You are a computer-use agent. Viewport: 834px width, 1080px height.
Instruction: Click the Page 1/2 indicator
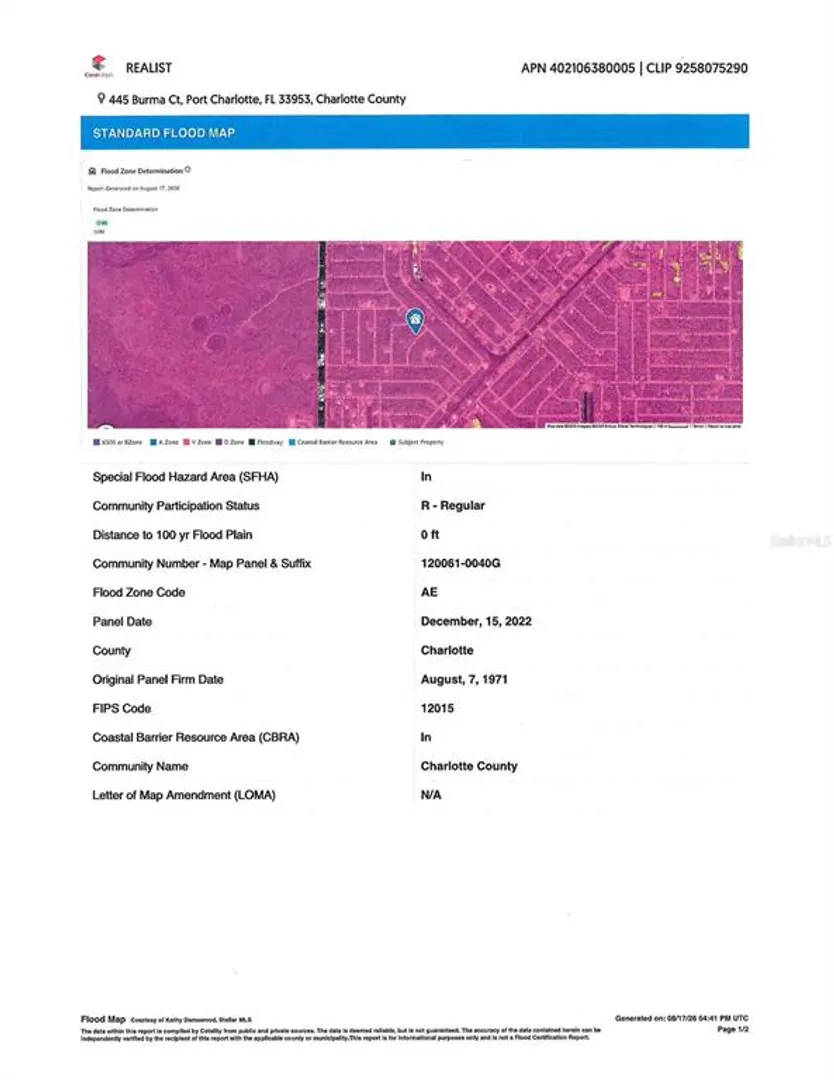[733, 1029]
